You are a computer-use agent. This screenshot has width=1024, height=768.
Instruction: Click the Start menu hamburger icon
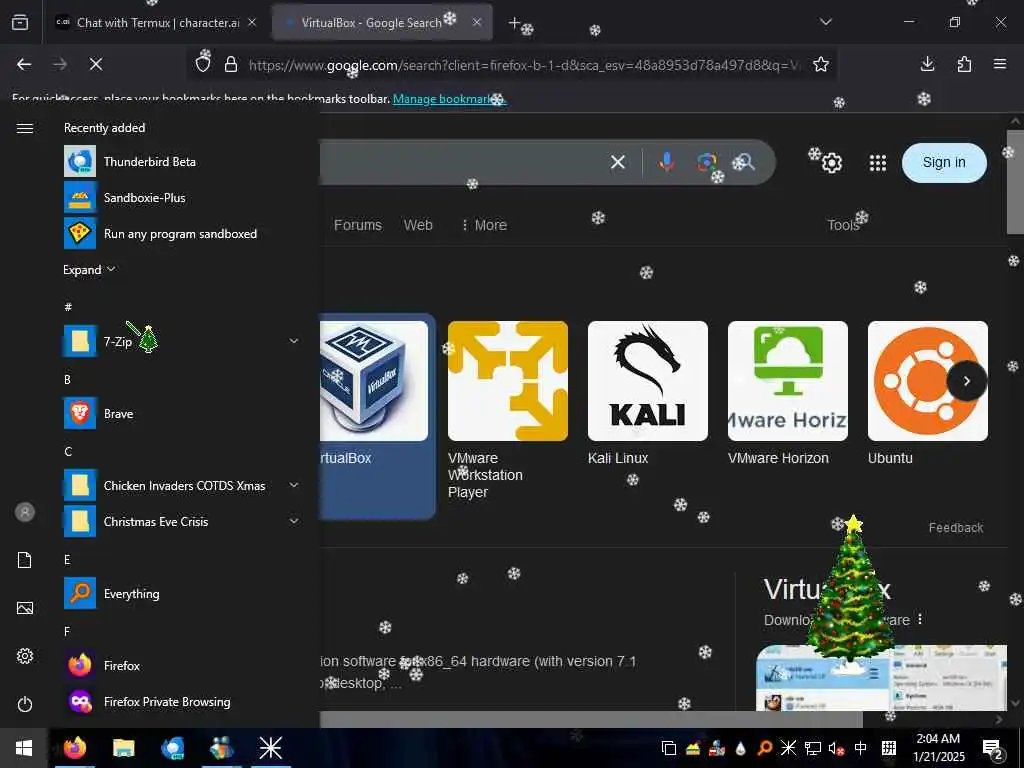tap(25, 128)
